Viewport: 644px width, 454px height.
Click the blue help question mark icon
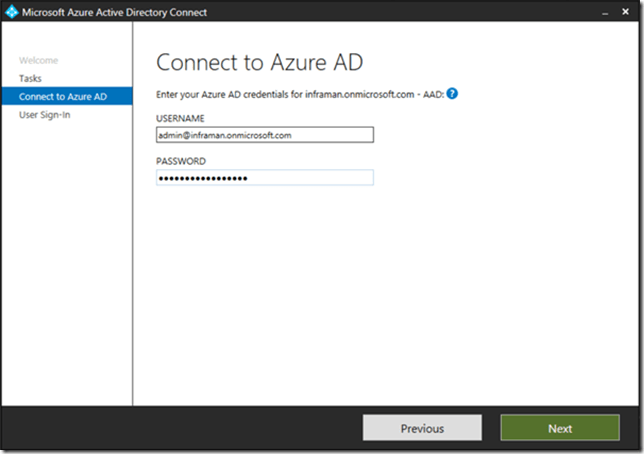pos(452,93)
